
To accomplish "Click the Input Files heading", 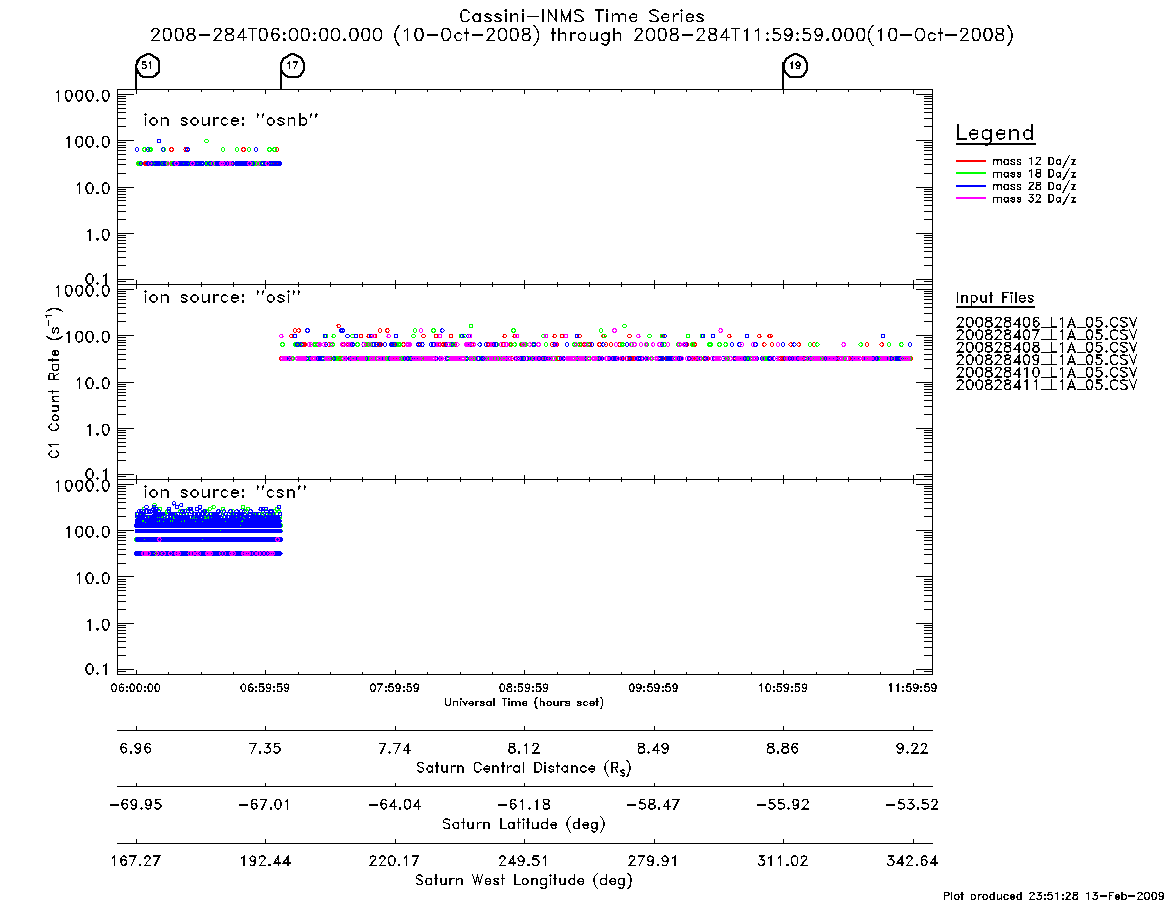I will [995, 298].
